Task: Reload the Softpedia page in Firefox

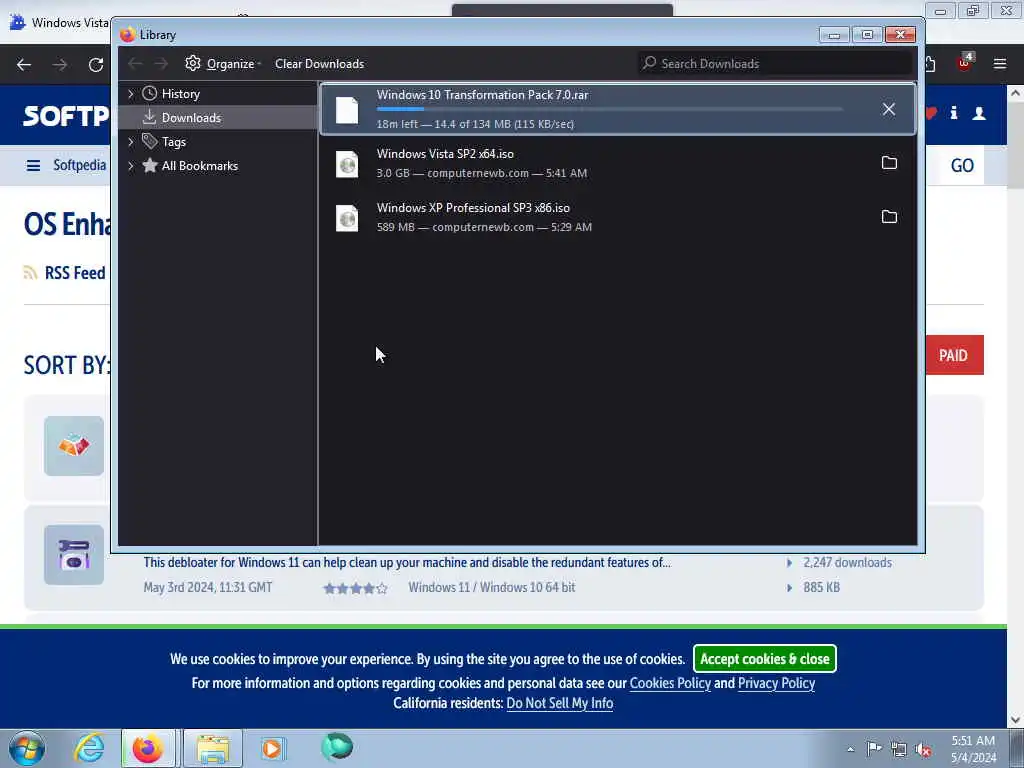Action: [x=96, y=65]
